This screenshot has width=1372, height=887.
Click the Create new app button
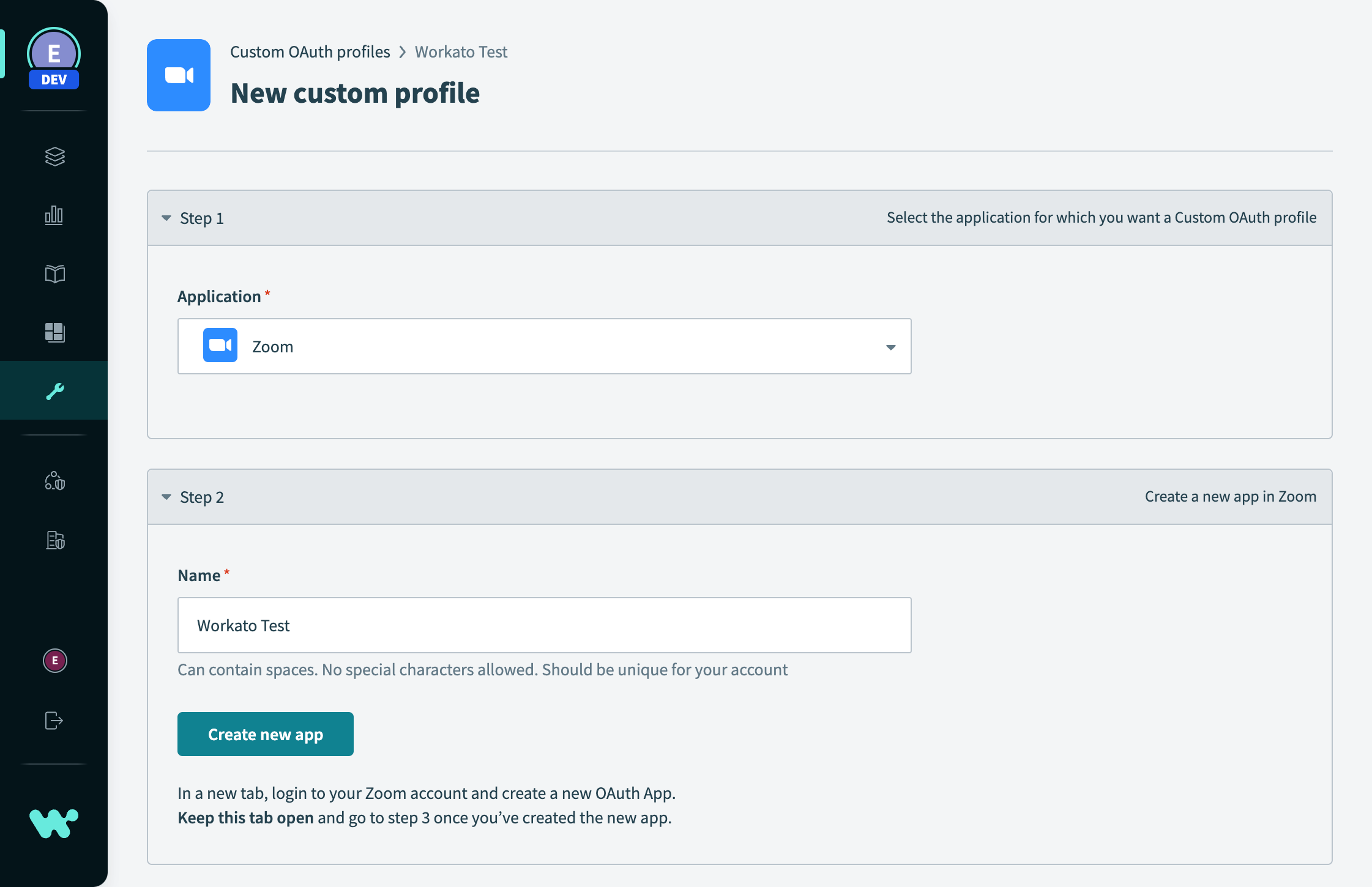coord(265,733)
